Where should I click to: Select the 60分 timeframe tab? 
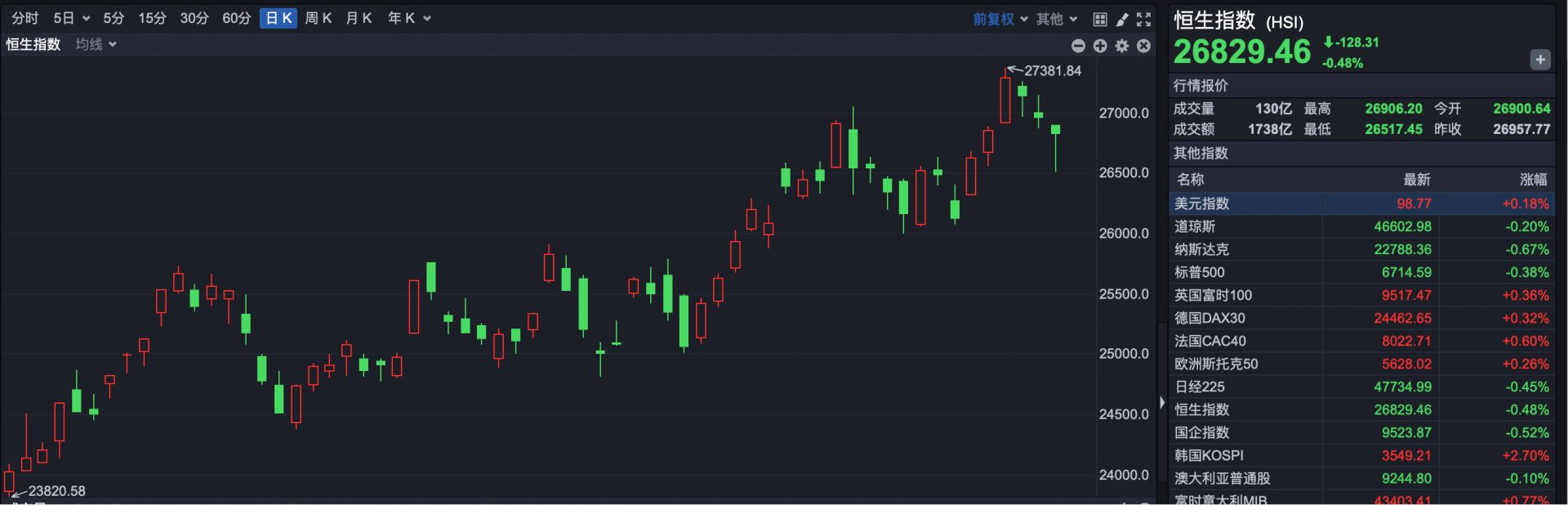tap(236, 18)
